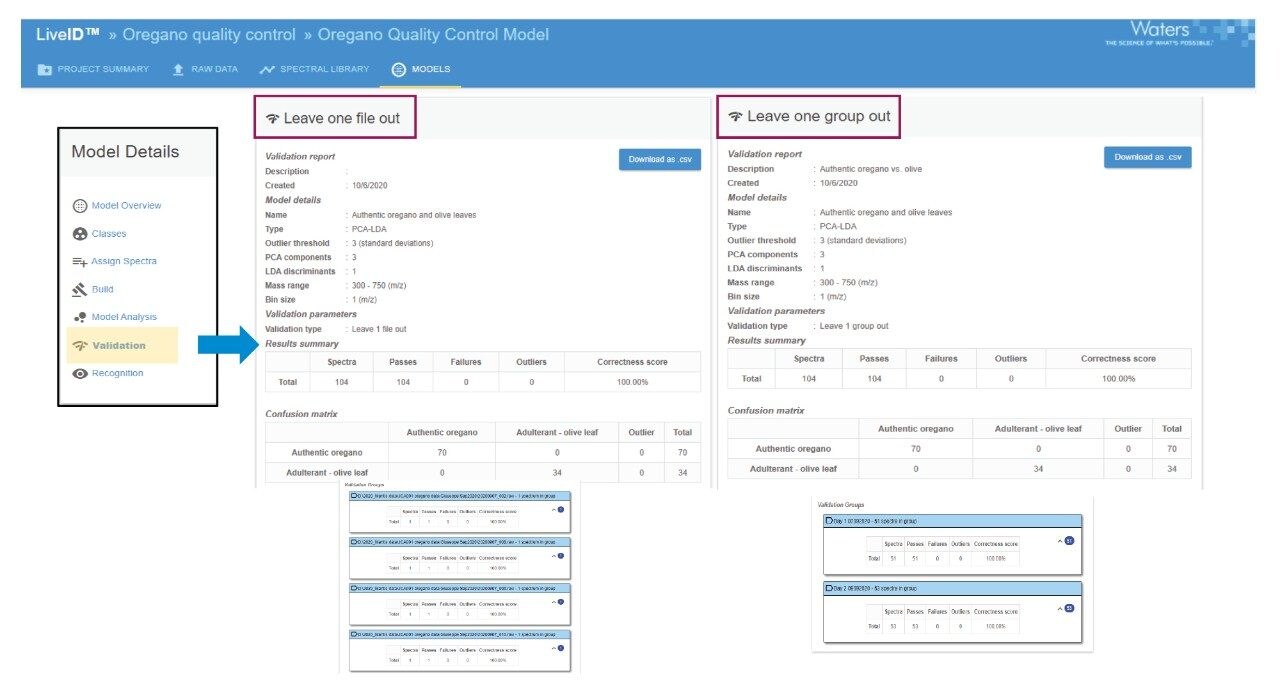Click 100.00% correctness score in group-out summary
Image resolution: width=1280 pixels, height=693 pixels.
pos(1118,379)
